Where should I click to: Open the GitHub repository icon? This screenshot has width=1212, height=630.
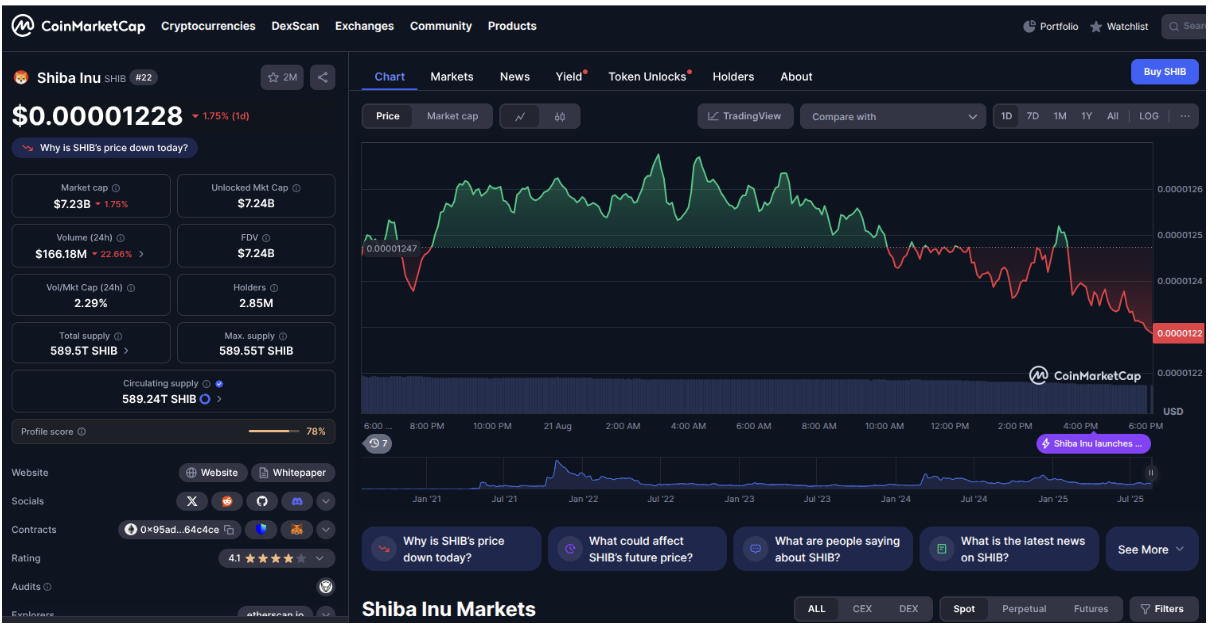(x=262, y=501)
